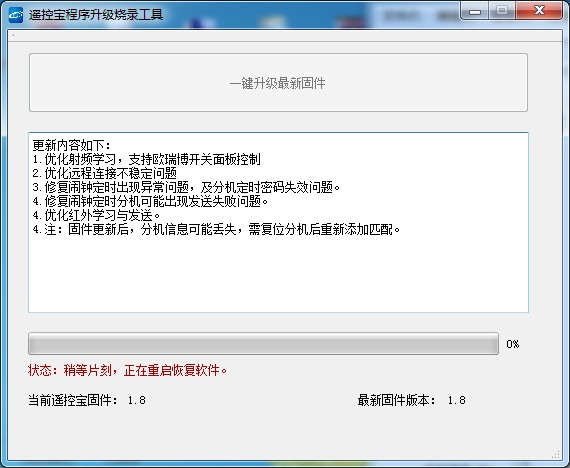Close the 遥控宝程序升级烧录工具 window
Image resolution: width=570 pixels, height=468 pixels.
click(539, 11)
